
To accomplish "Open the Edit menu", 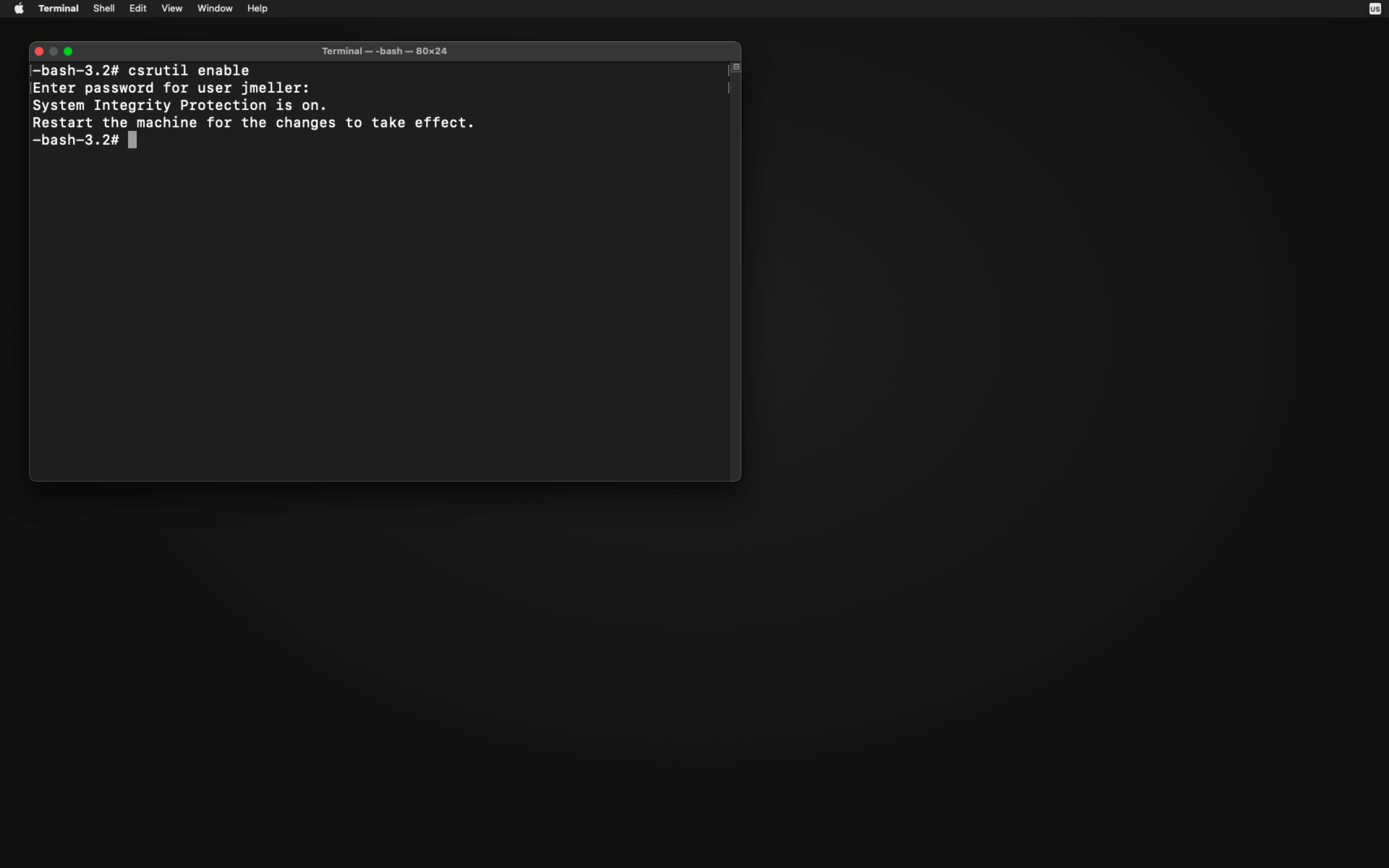I will [x=138, y=8].
